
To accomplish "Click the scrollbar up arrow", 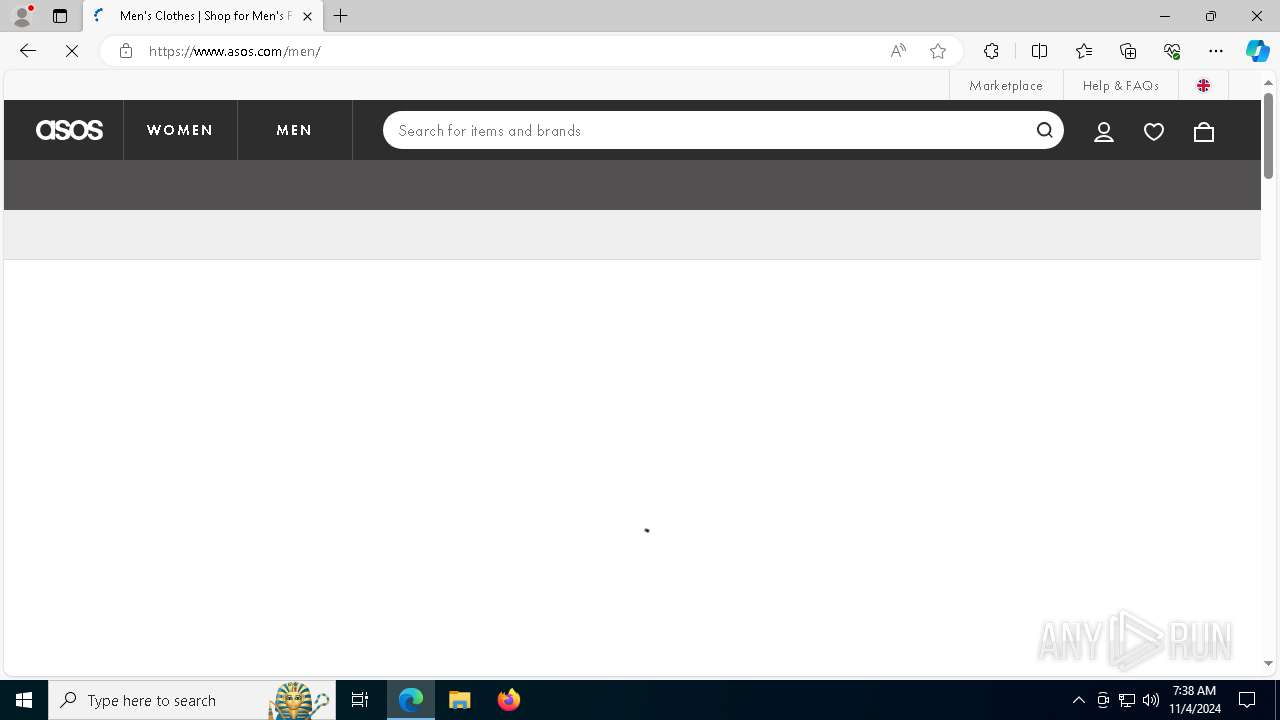I will tap(1268, 83).
